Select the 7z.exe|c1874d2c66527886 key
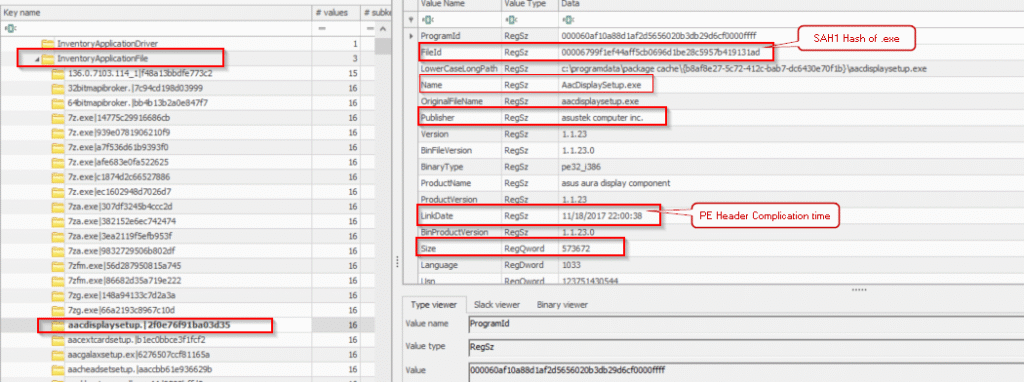The image size is (1024, 382). click(119, 177)
